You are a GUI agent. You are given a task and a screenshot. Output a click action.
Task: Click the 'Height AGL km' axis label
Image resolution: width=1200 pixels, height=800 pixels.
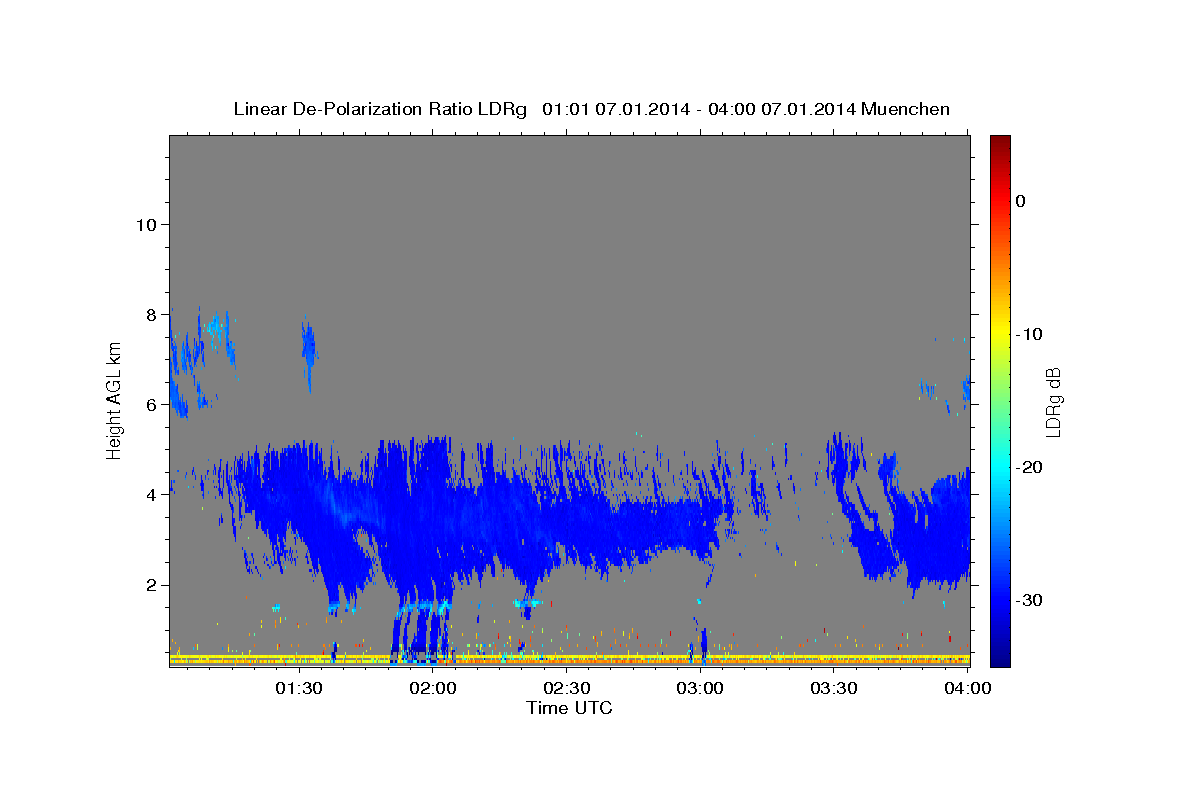coord(114,399)
